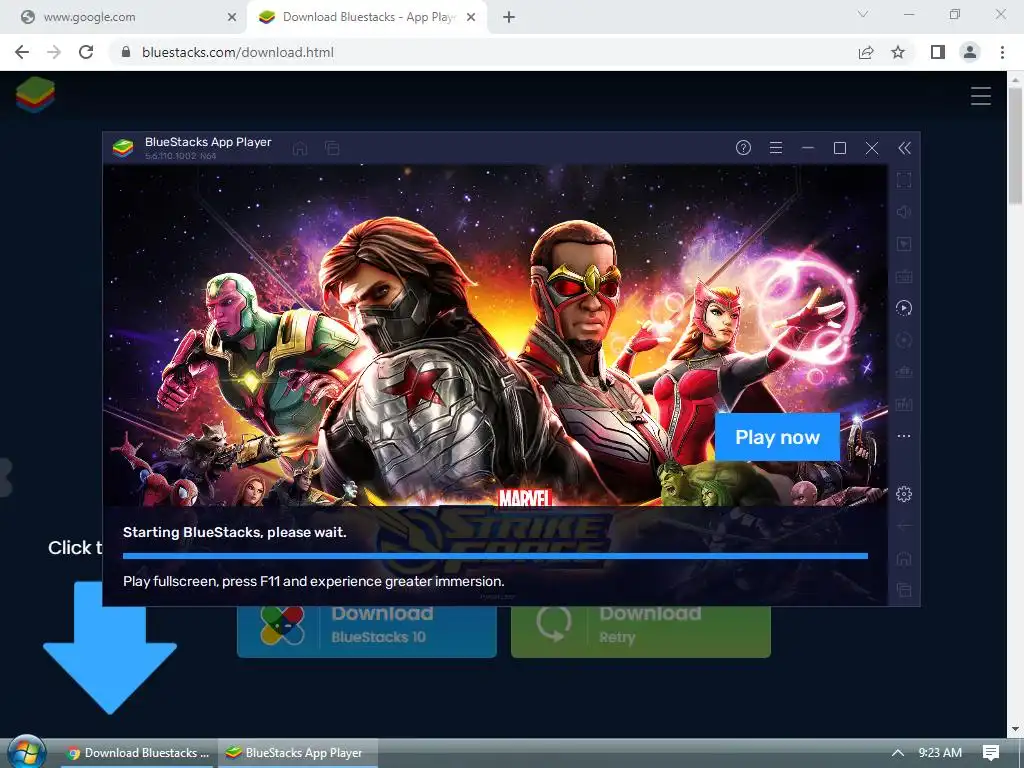1024x768 pixels.
Task: Bookmark this page with the star
Action: pyautogui.click(x=898, y=52)
